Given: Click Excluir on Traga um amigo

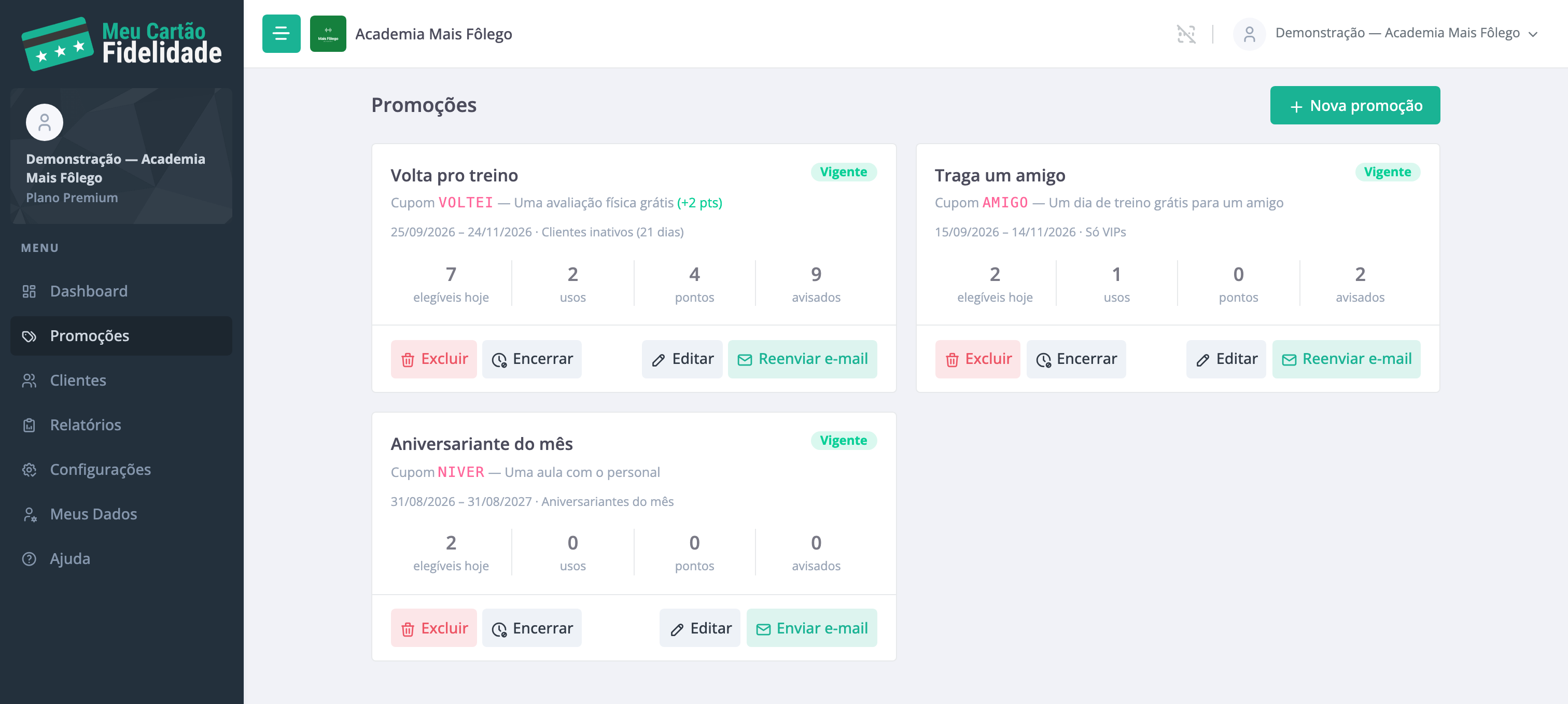Looking at the screenshot, I should [x=977, y=359].
